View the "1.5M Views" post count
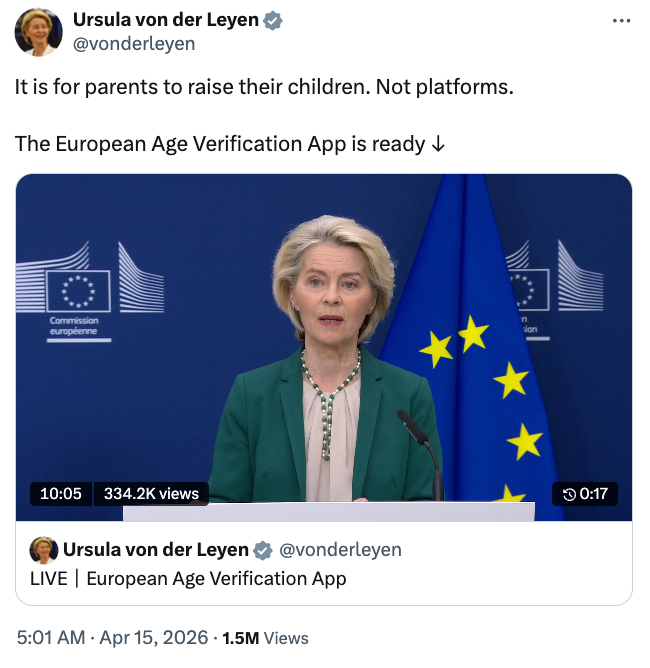650x668 pixels. 265,637
